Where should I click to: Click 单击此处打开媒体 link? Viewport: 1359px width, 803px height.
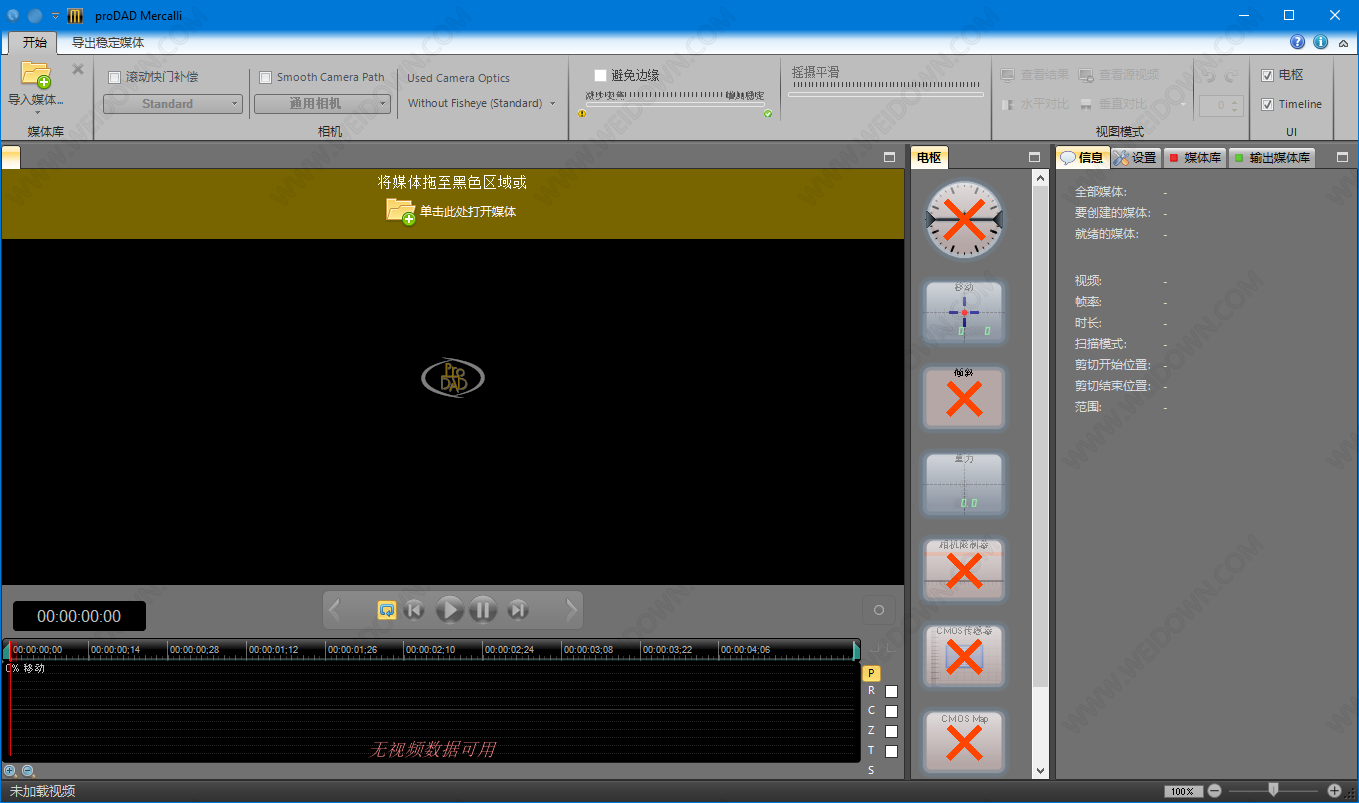[468, 212]
